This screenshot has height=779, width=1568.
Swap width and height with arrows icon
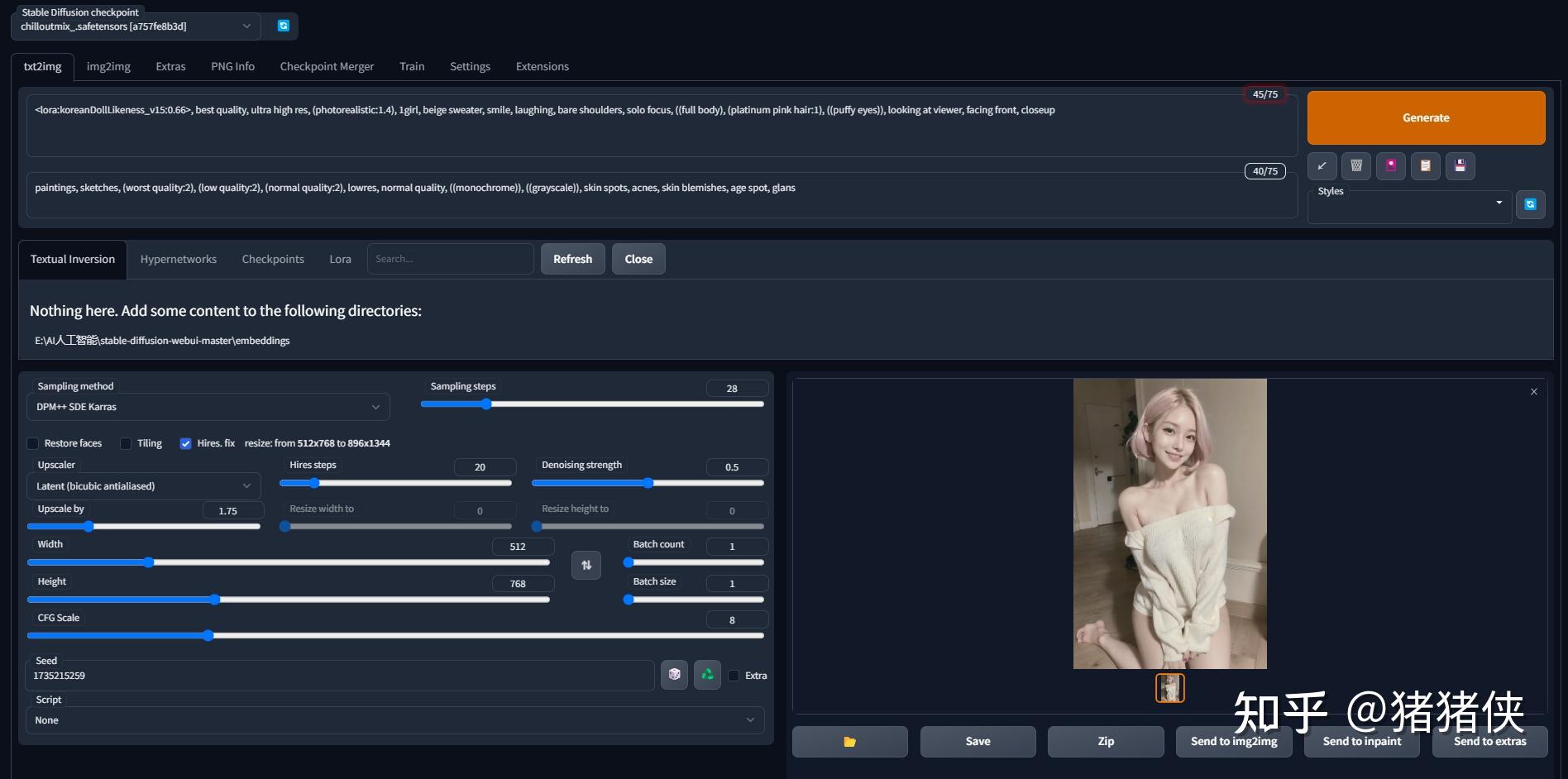pyautogui.click(x=586, y=566)
